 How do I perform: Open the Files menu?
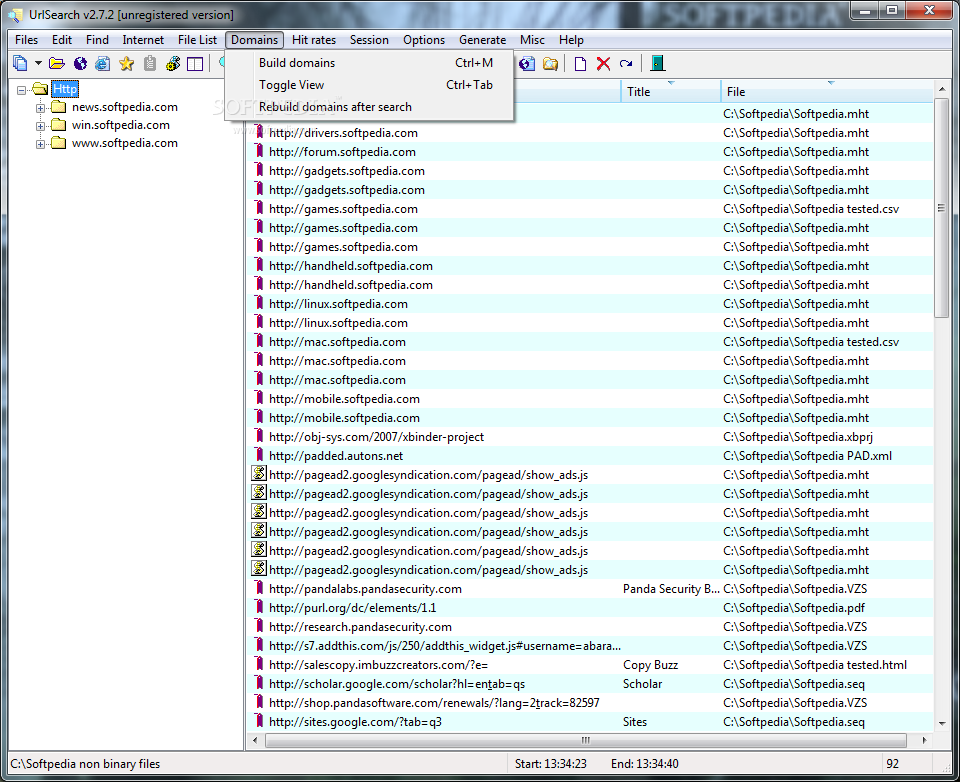coord(26,40)
